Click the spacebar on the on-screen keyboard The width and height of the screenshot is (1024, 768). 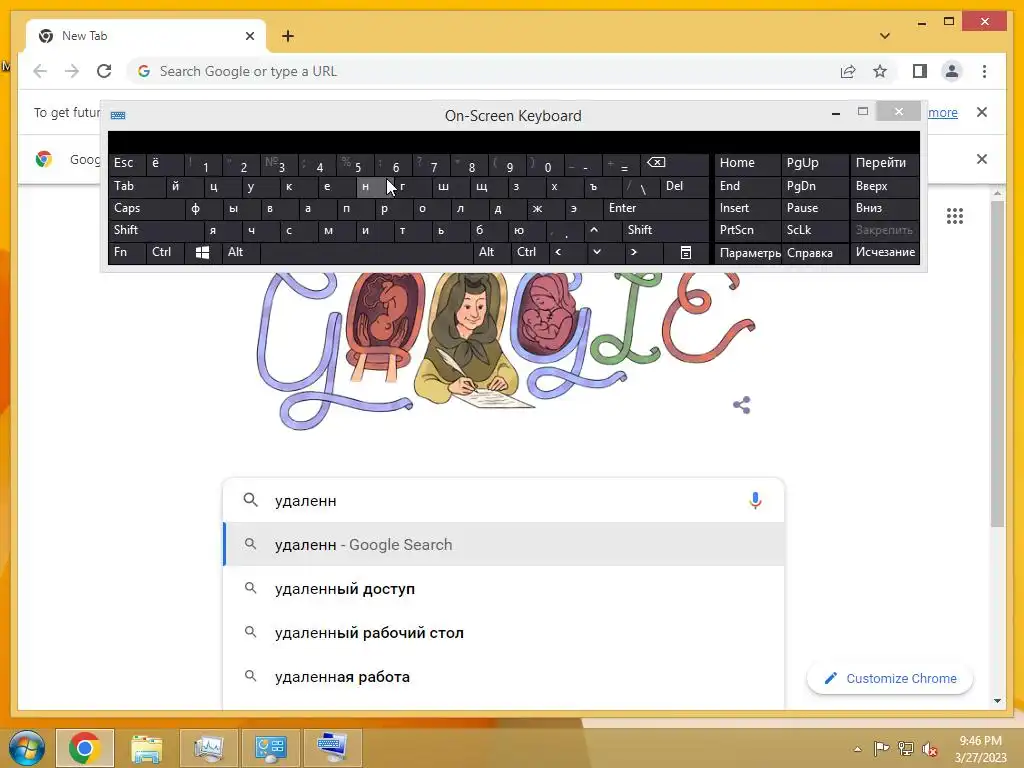tap(366, 252)
